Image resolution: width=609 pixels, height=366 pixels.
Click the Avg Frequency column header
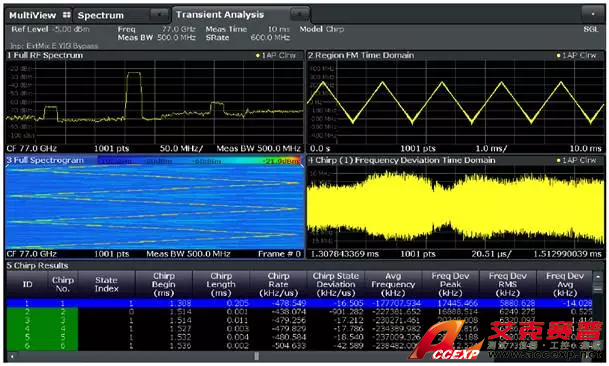pos(393,285)
